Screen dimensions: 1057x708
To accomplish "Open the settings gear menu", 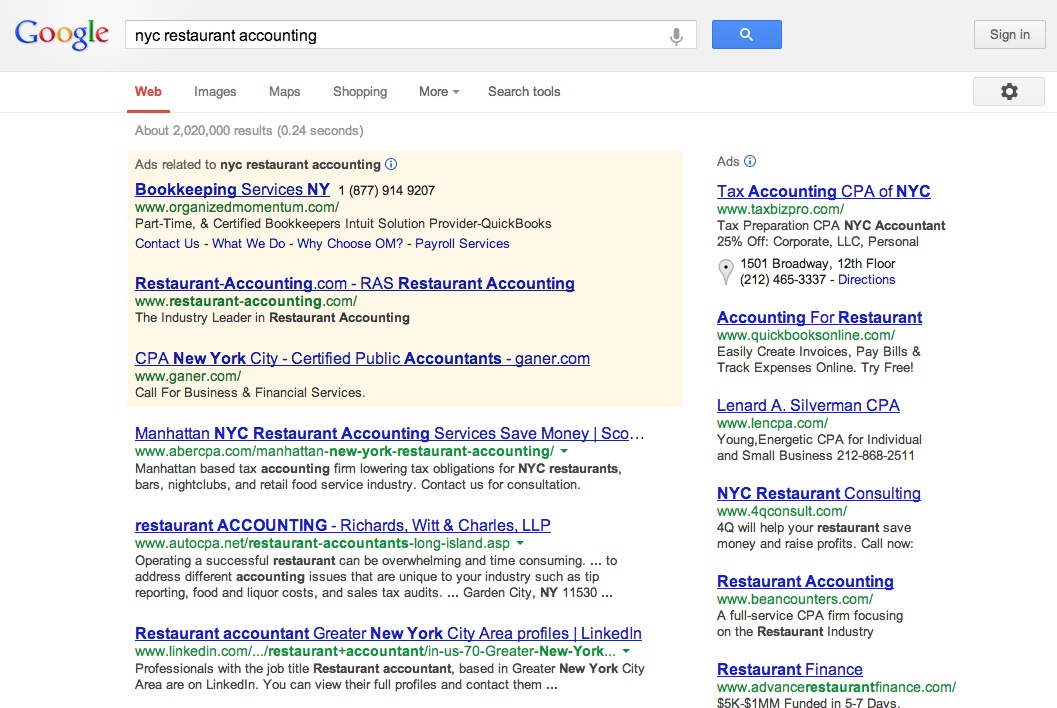I will [x=1008, y=92].
